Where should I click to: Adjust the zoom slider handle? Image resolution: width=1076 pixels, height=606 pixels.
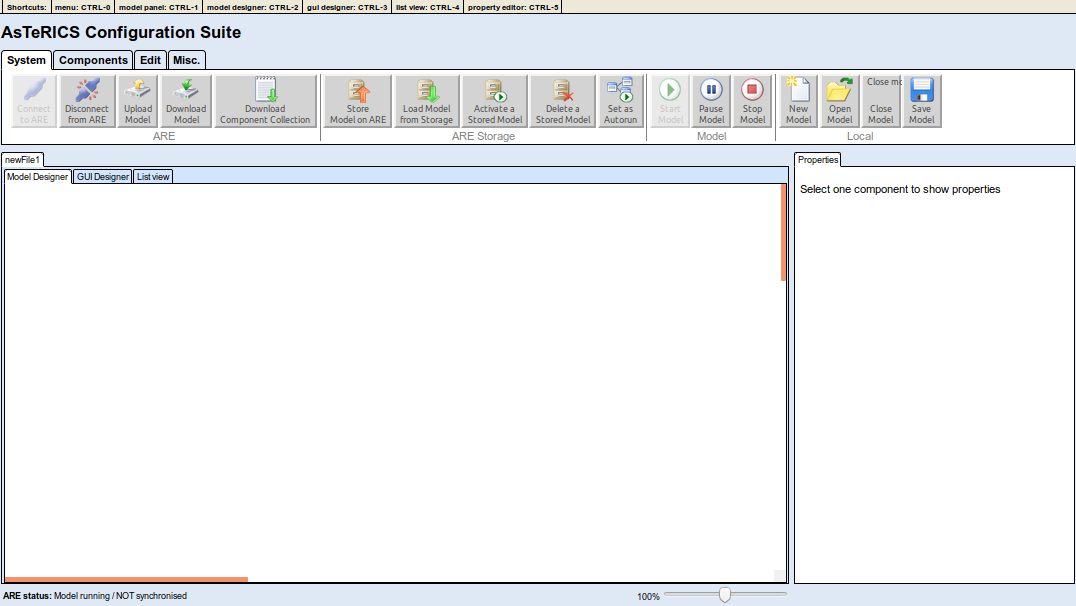725,595
